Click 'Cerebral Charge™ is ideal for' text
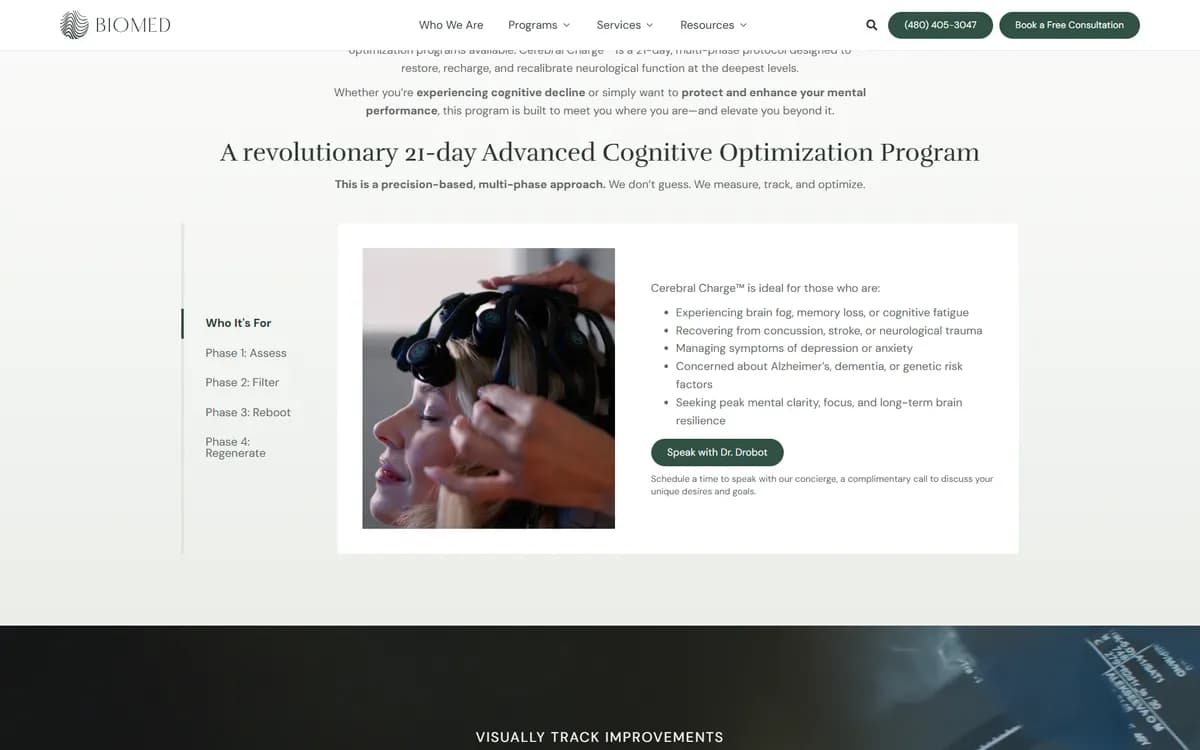 [765, 288]
